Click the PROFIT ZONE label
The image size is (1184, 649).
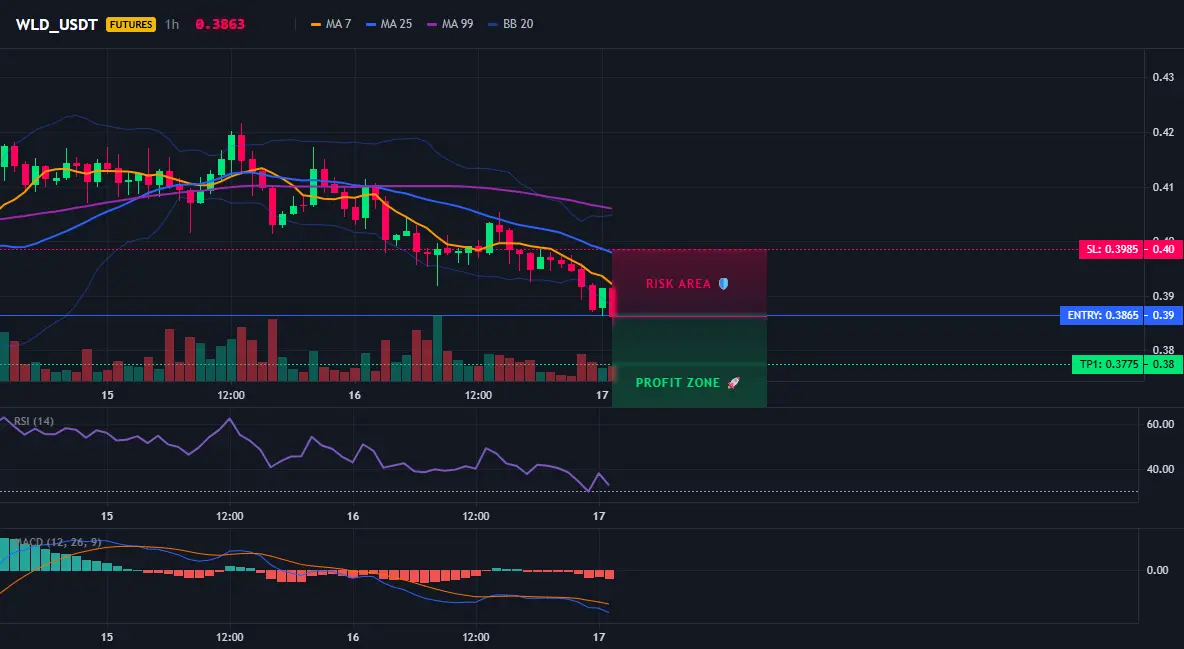[x=677, y=383]
